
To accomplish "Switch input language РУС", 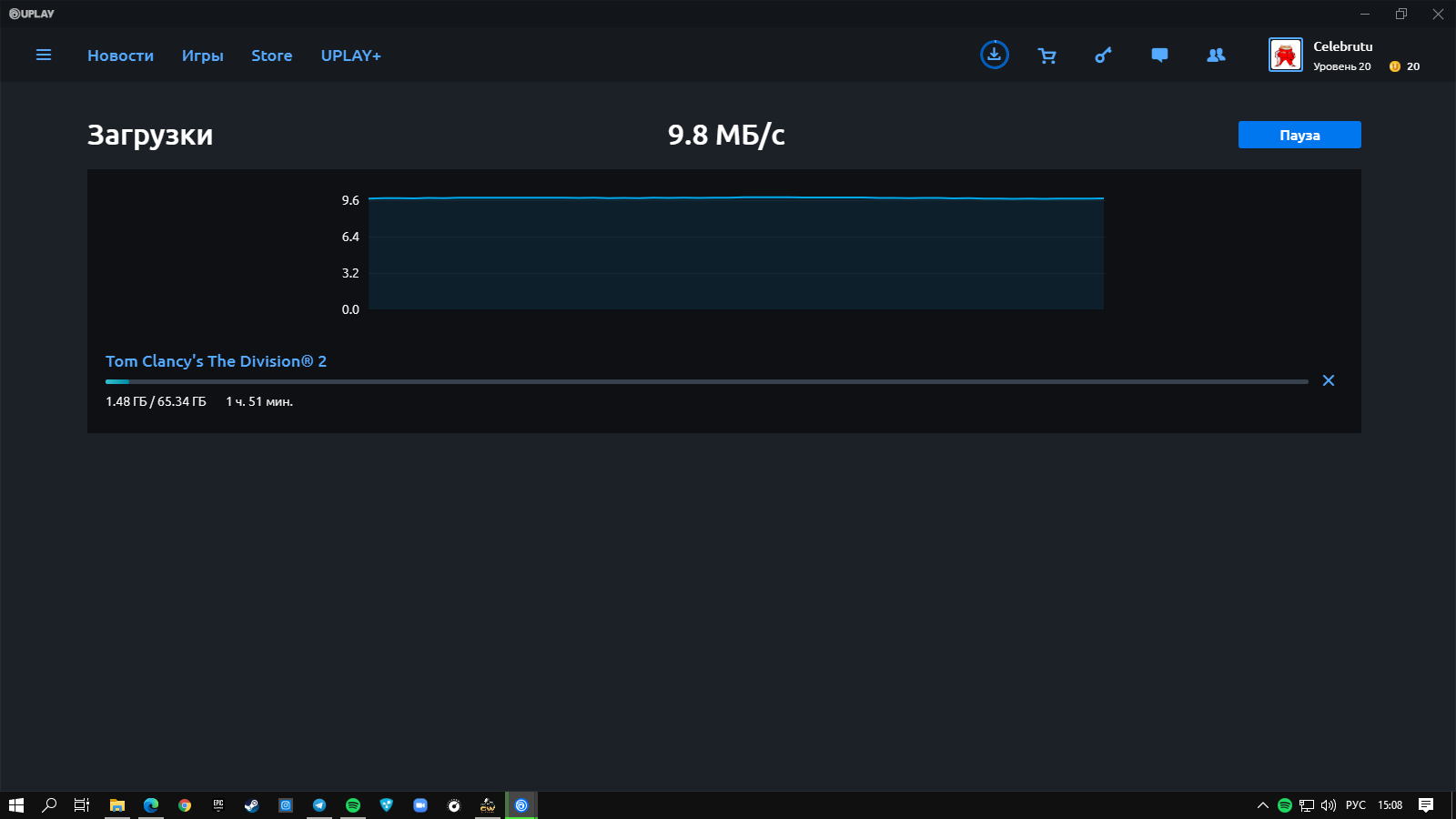I will (1356, 805).
